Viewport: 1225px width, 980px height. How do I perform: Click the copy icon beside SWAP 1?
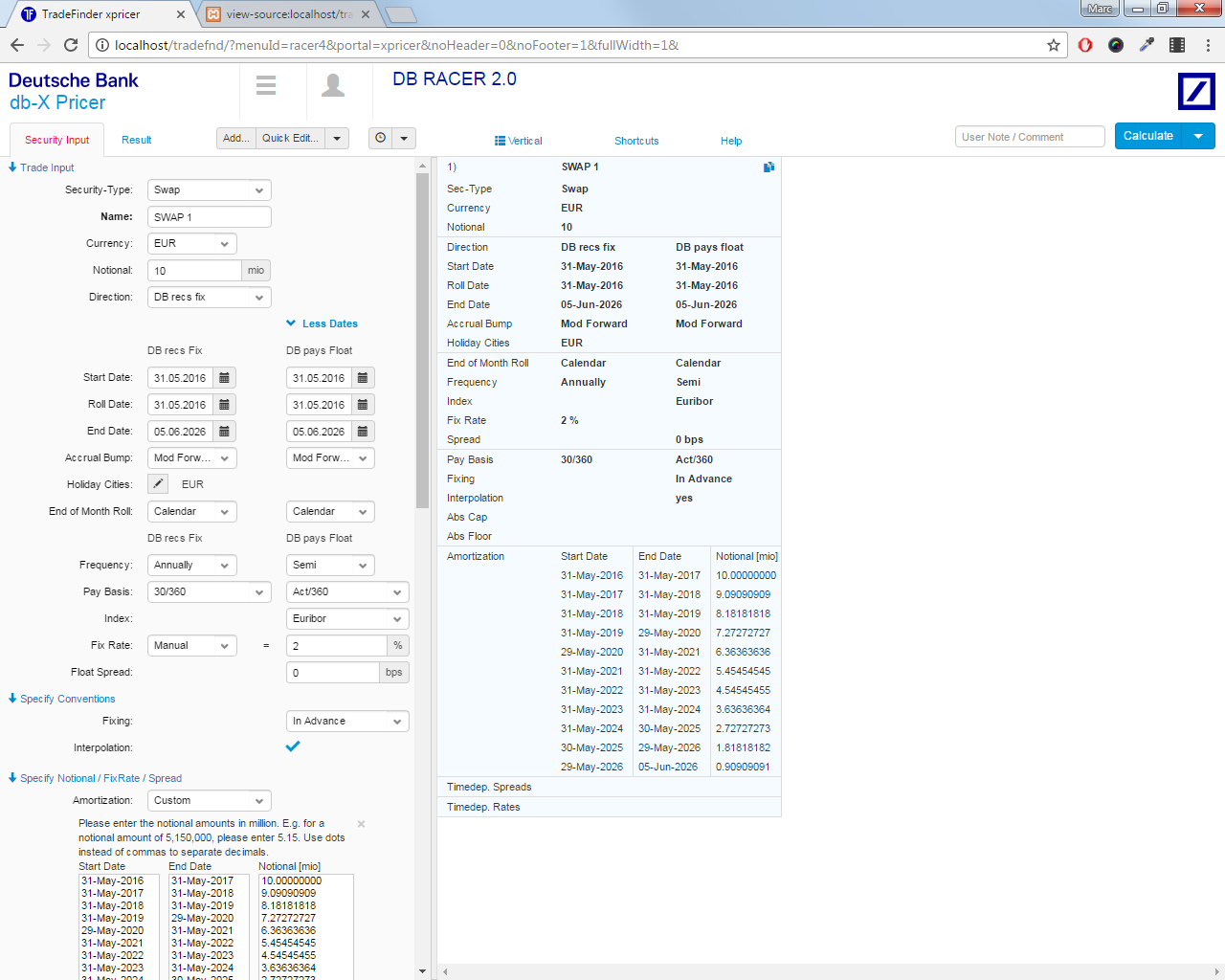coord(768,167)
